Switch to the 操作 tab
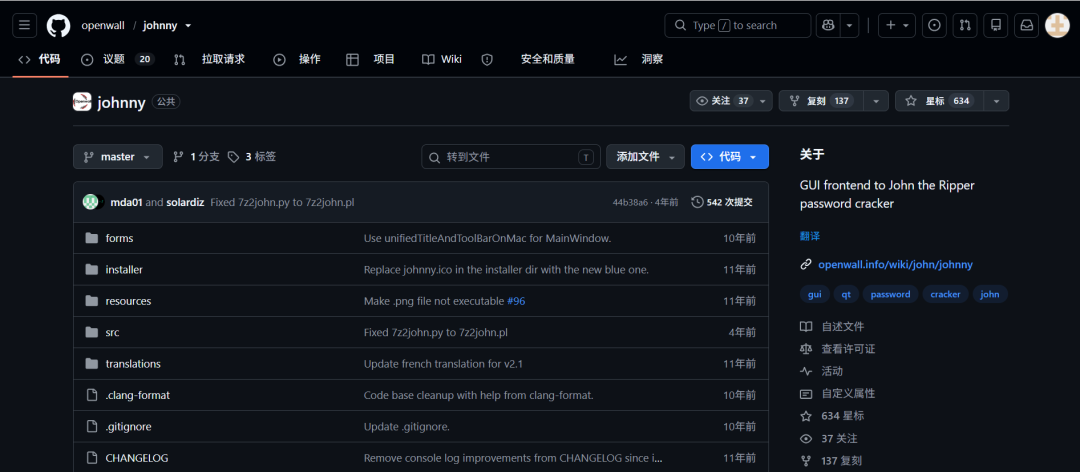The image size is (1080, 472). click(x=297, y=59)
